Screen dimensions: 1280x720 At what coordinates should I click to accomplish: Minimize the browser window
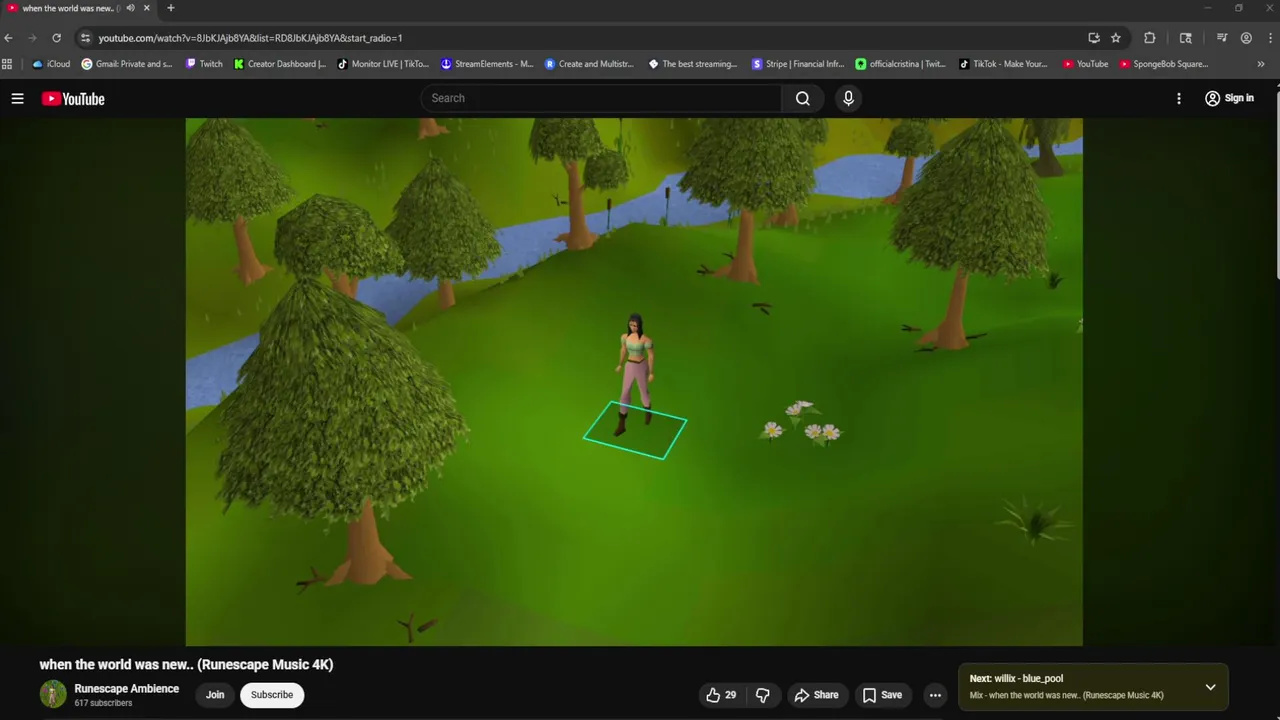pos(1208,8)
